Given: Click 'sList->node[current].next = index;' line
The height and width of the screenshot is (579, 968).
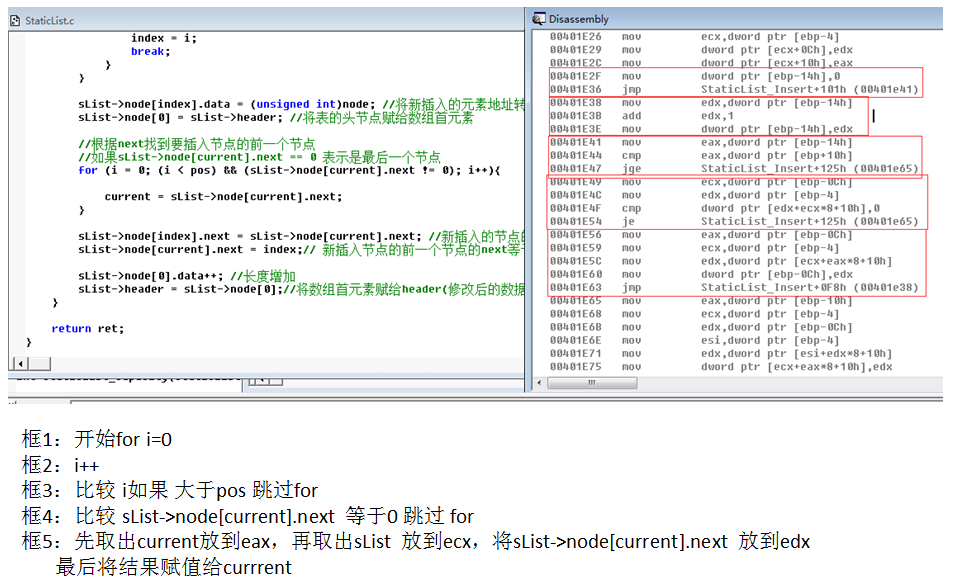Looking at the screenshot, I should 301,249.
